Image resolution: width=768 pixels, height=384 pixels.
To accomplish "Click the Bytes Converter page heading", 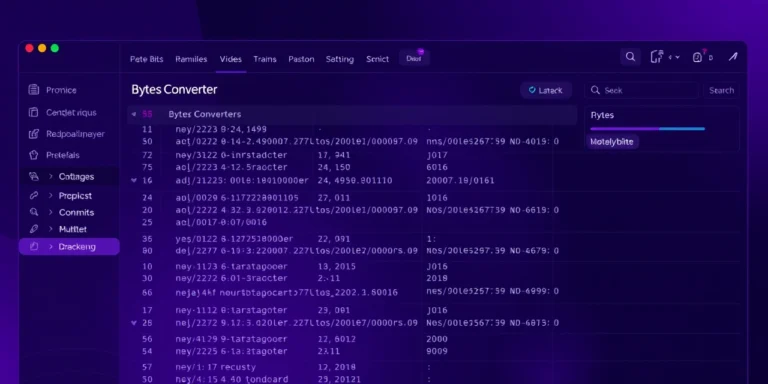I will pyautogui.click(x=174, y=90).
